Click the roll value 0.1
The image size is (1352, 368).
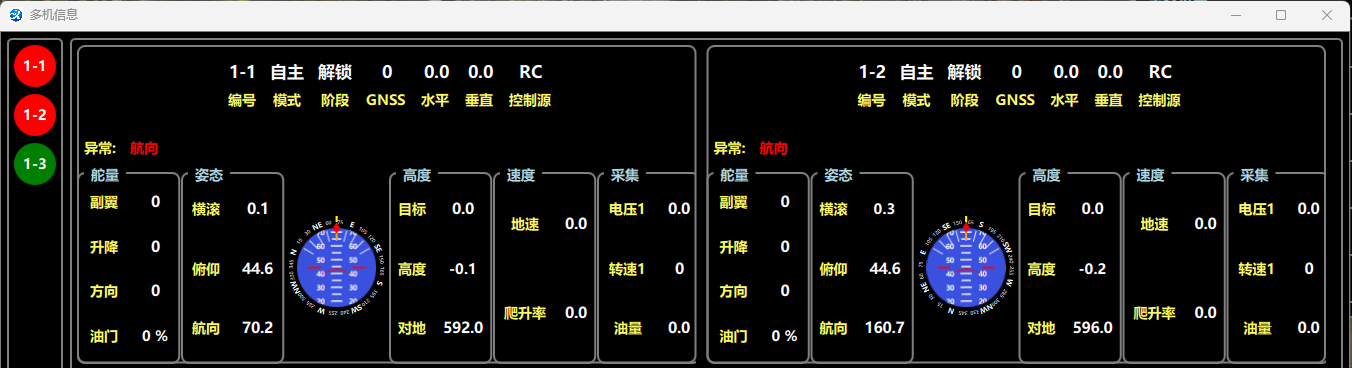258,208
